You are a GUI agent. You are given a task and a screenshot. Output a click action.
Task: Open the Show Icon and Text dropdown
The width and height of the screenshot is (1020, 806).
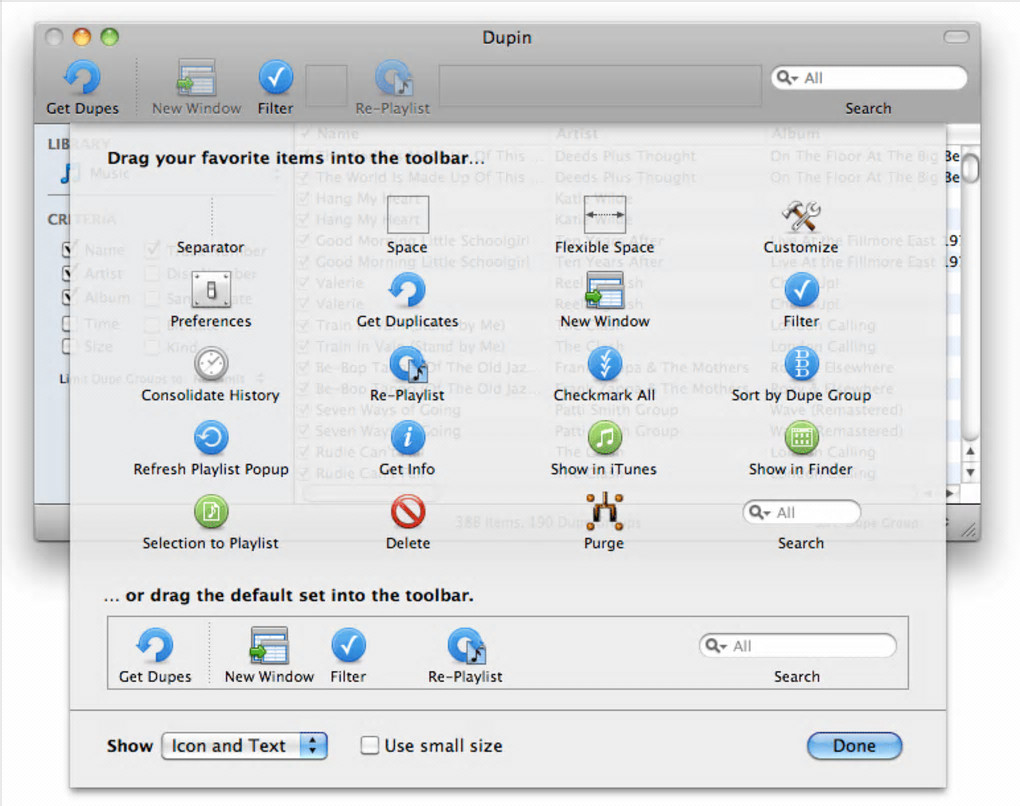245,746
